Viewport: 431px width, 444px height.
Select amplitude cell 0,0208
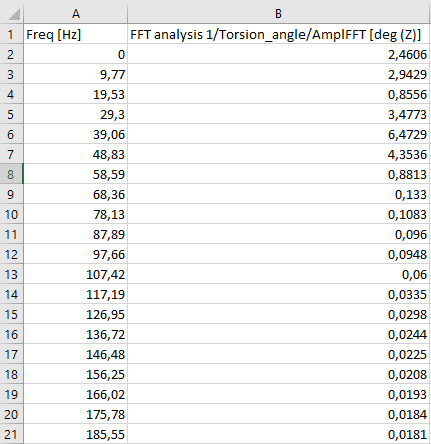click(279, 374)
